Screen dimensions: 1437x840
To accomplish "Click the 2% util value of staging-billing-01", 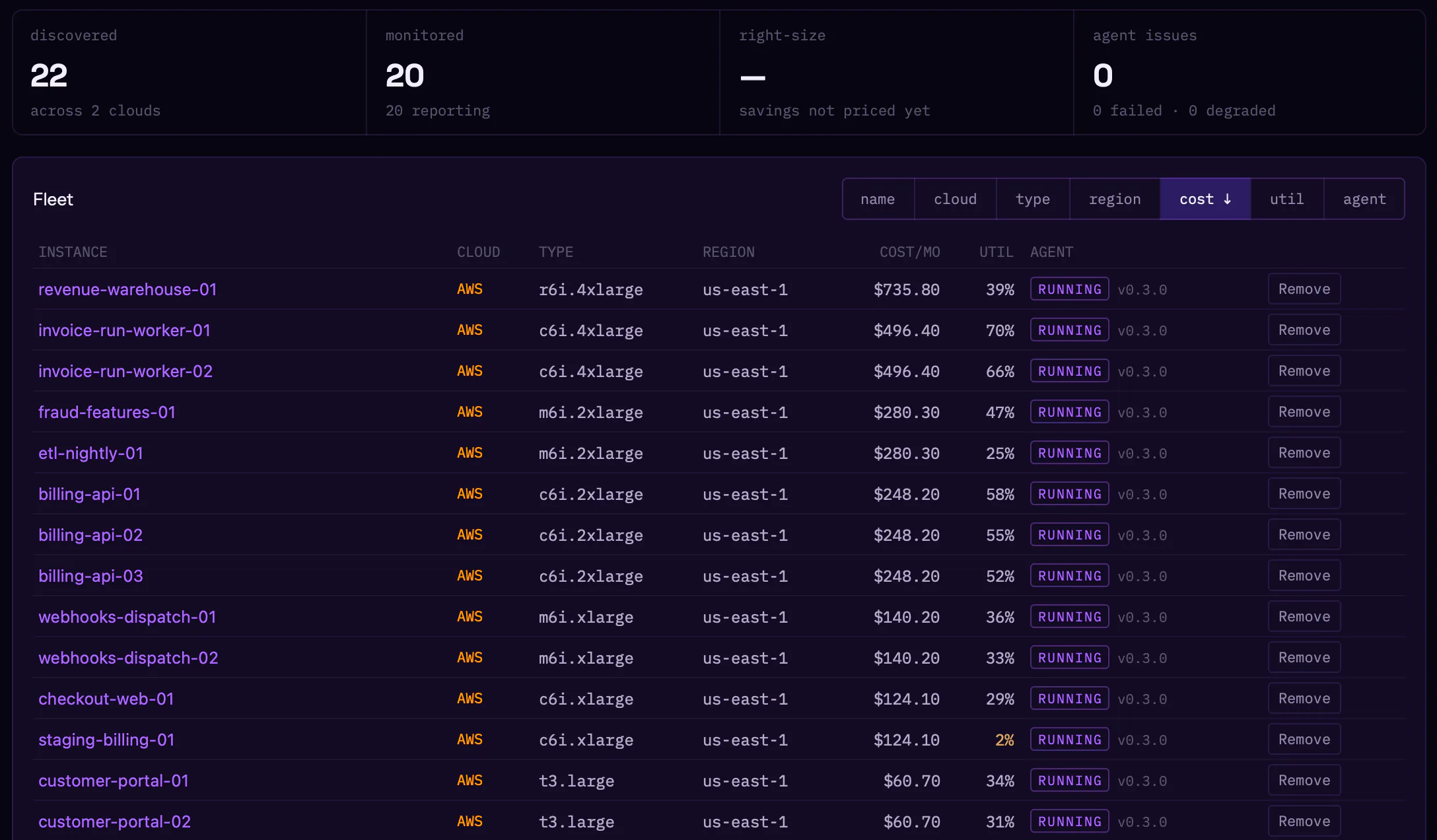I will 1004,740.
